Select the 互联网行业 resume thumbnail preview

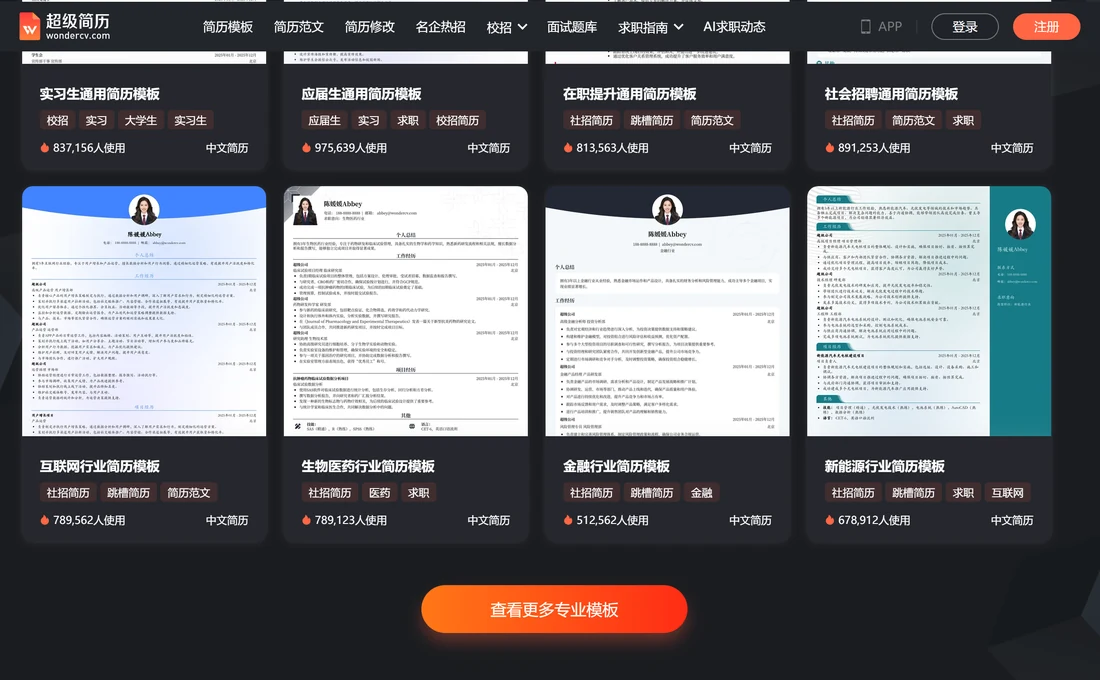click(144, 311)
